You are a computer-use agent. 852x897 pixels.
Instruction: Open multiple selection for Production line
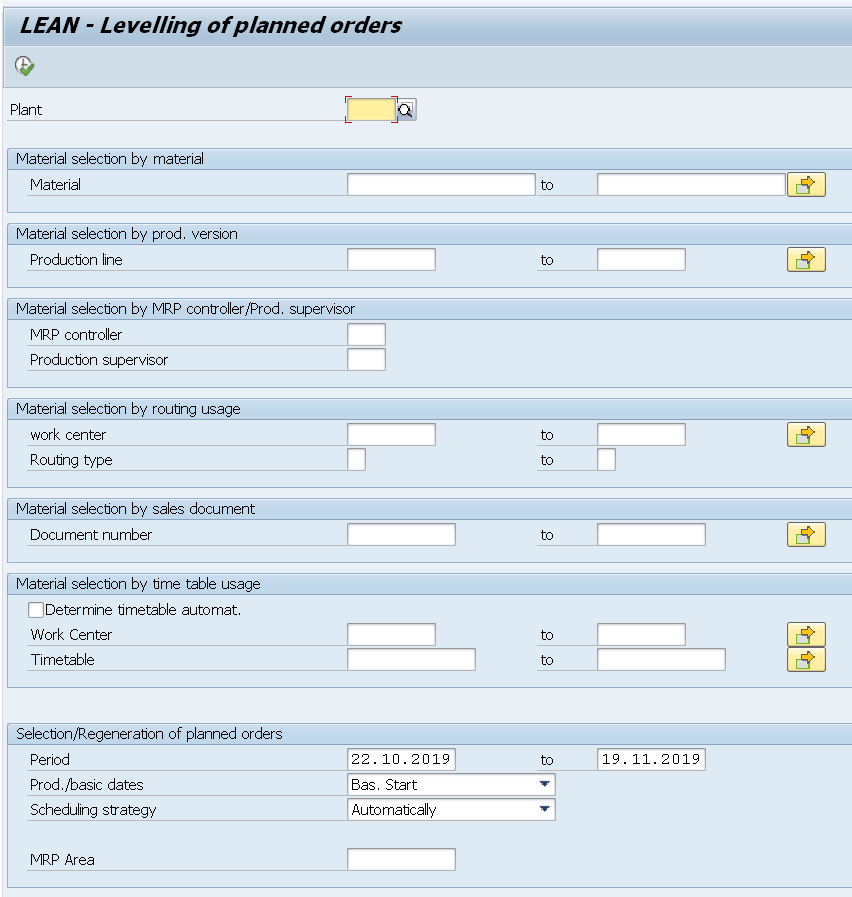pos(805,260)
